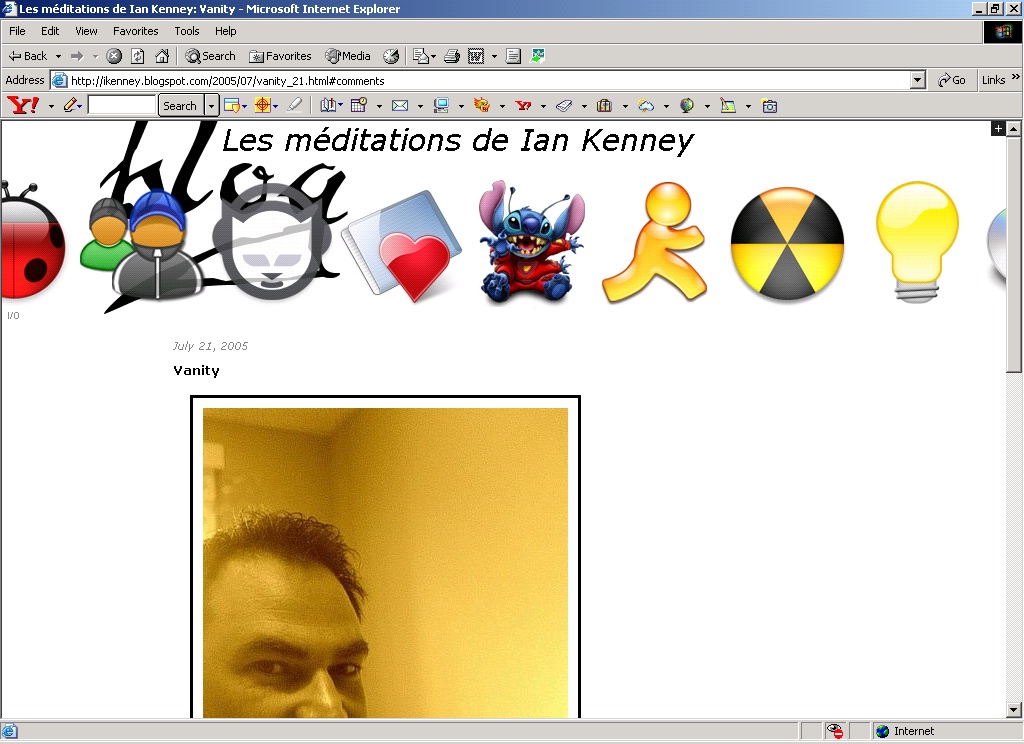Click the Yahoo toolbar Search button
The height and width of the screenshot is (744, 1024).
[x=180, y=106]
